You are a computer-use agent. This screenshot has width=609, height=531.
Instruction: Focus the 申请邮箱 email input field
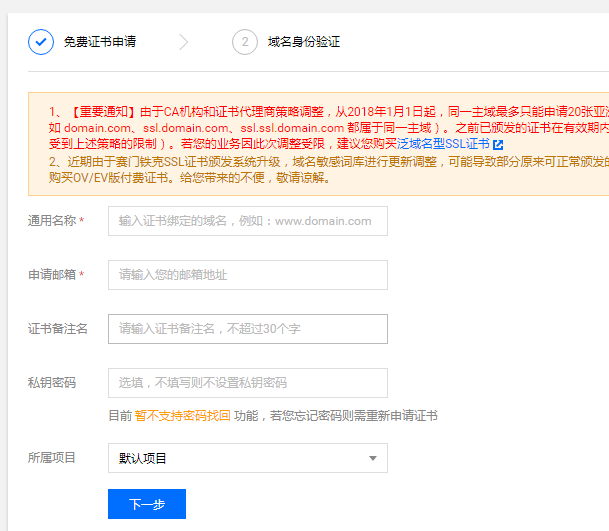[248, 275]
